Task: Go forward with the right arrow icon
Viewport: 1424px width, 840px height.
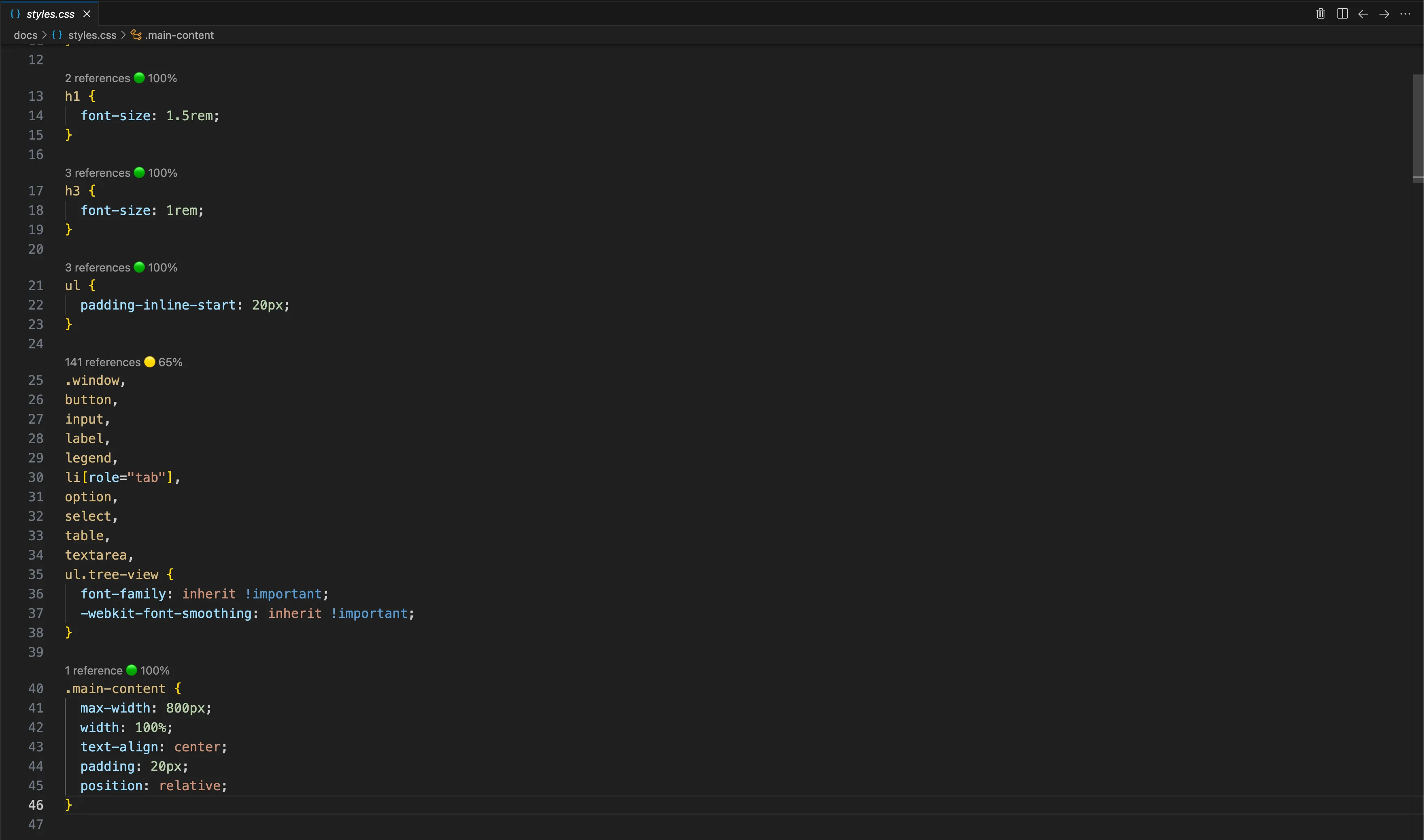Action: click(x=1384, y=14)
